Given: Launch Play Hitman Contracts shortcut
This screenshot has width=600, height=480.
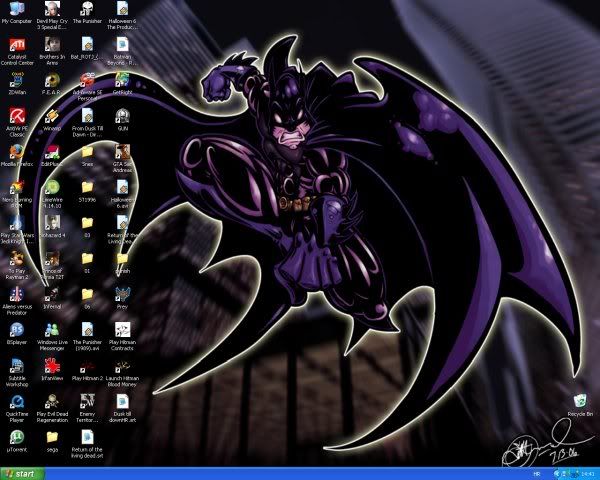Looking at the screenshot, I should point(122,337).
